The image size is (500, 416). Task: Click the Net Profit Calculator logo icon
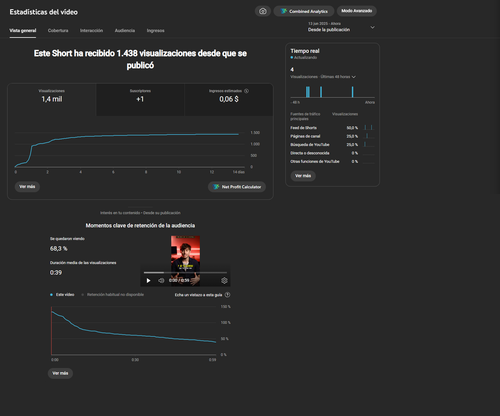click(217, 187)
